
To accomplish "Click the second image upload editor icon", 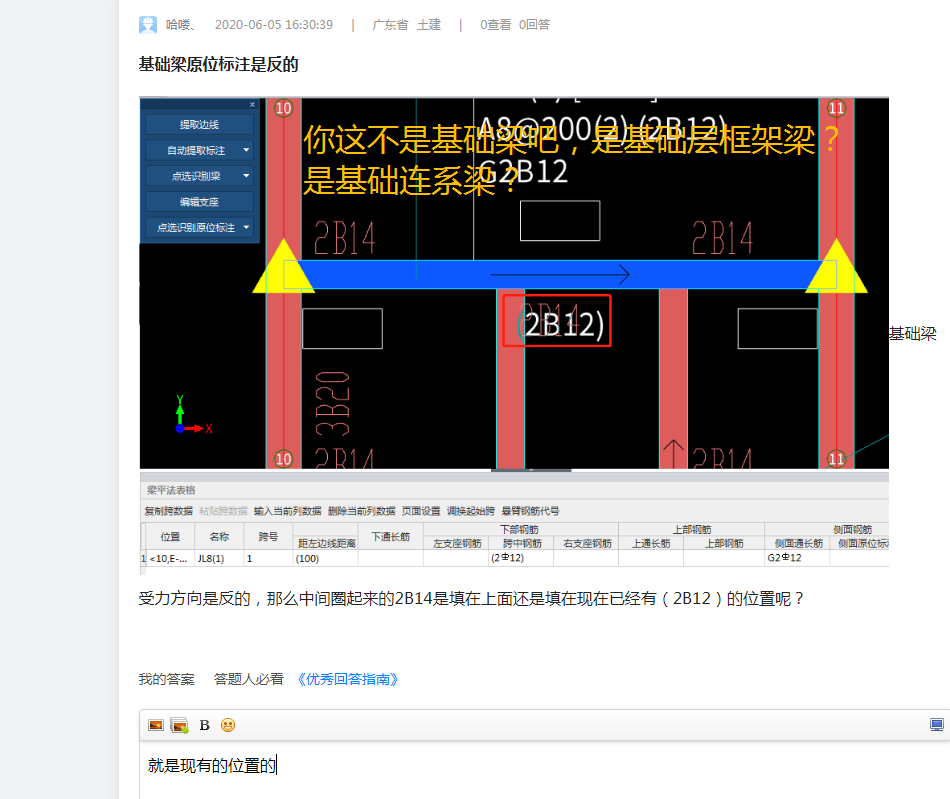I will point(180,725).
